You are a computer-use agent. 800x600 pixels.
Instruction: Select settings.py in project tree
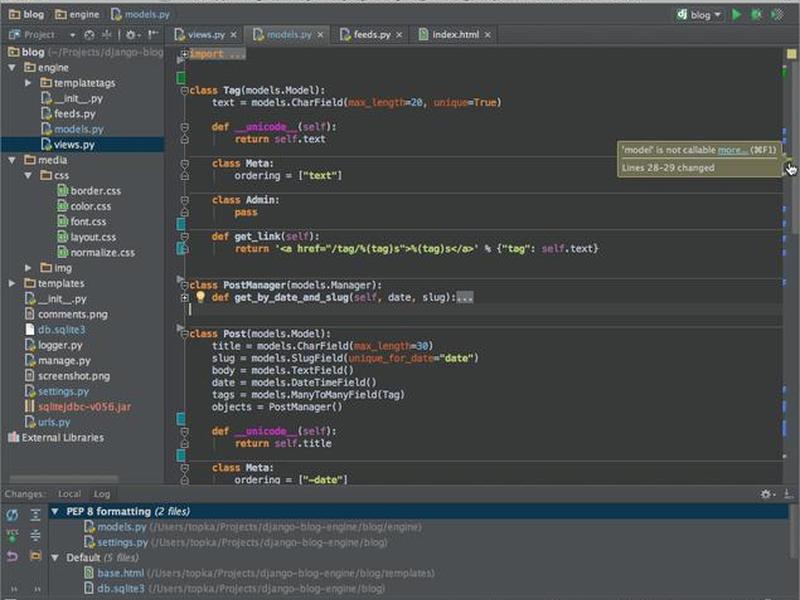pos(57,391)
